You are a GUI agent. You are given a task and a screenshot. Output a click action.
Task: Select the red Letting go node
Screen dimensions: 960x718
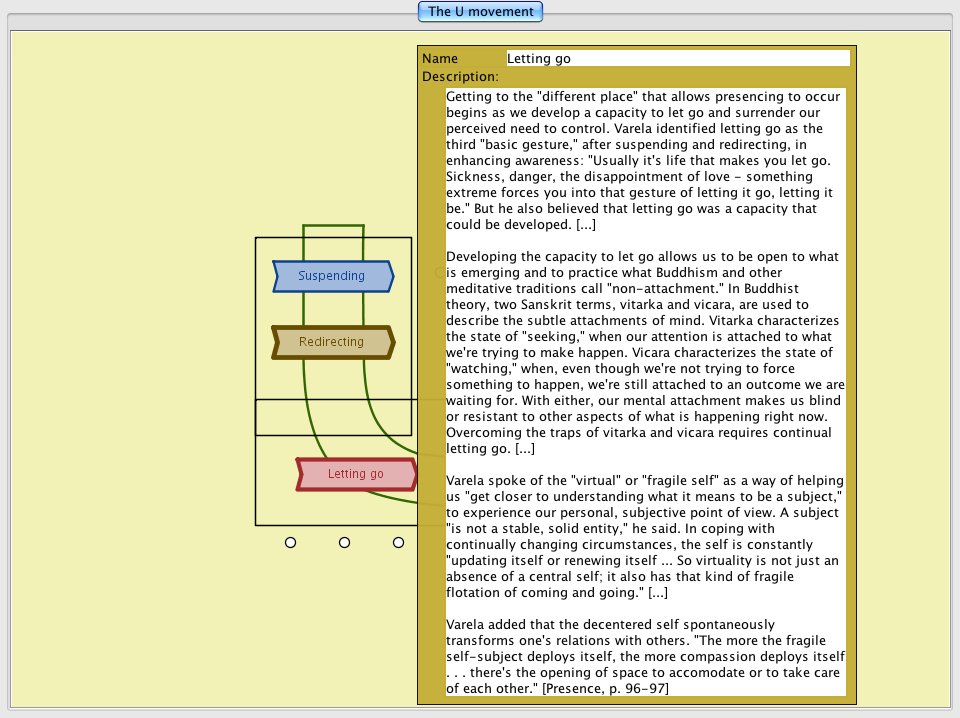(356, 474)
